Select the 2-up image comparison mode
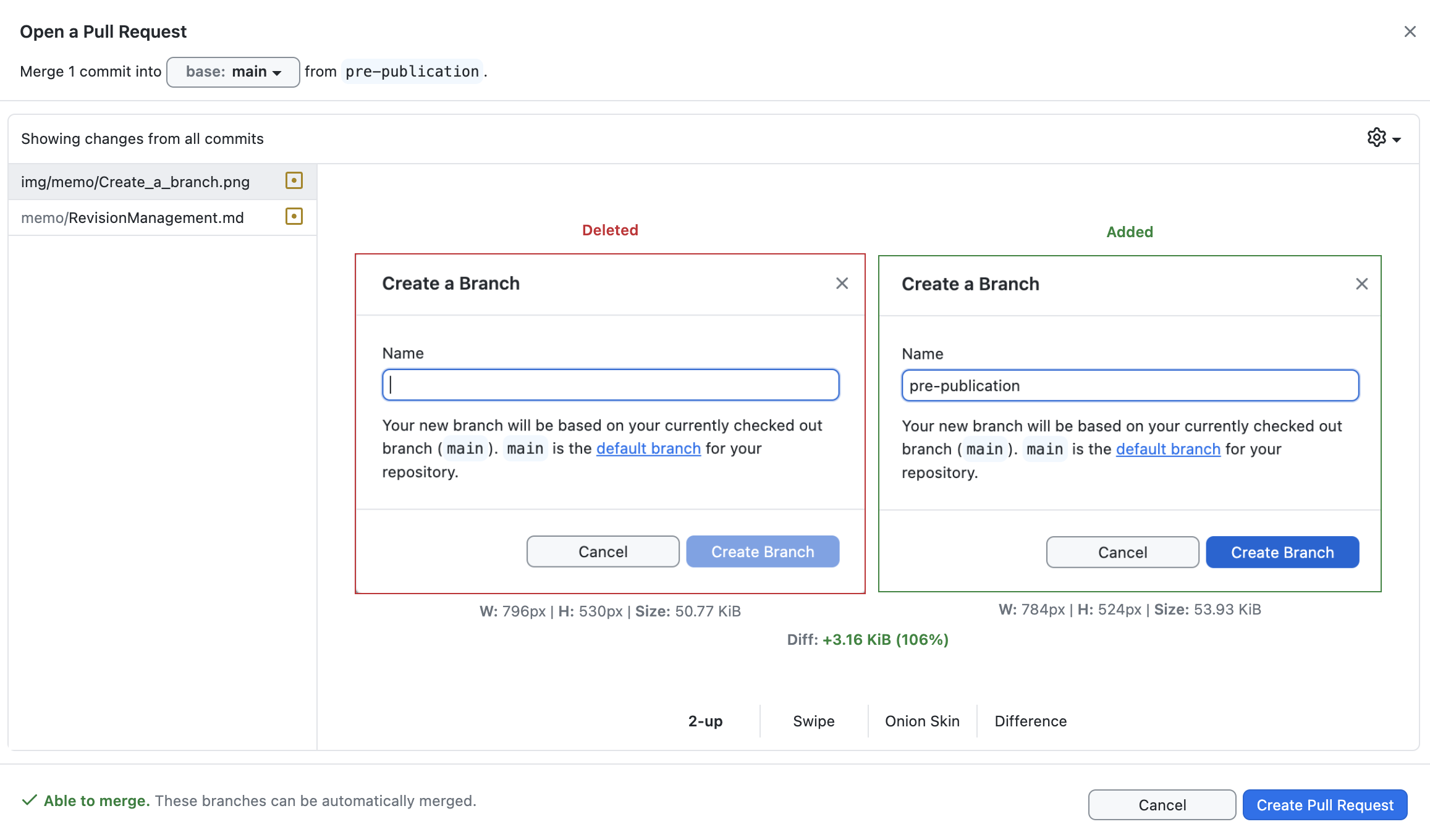1430x840 pixels. [705, 721]
